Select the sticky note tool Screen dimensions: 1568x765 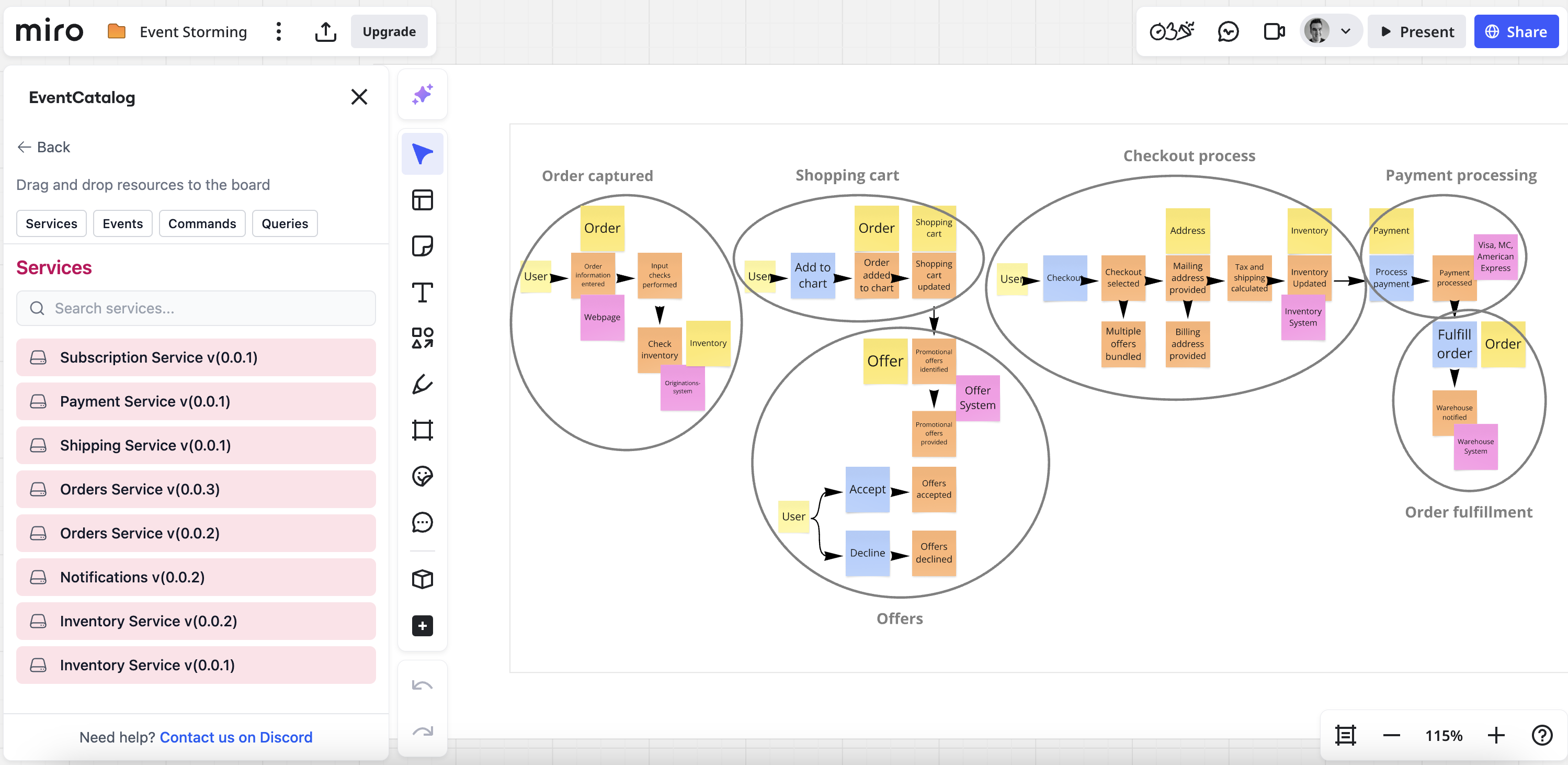pyautogui.click(x=422, y=246)
